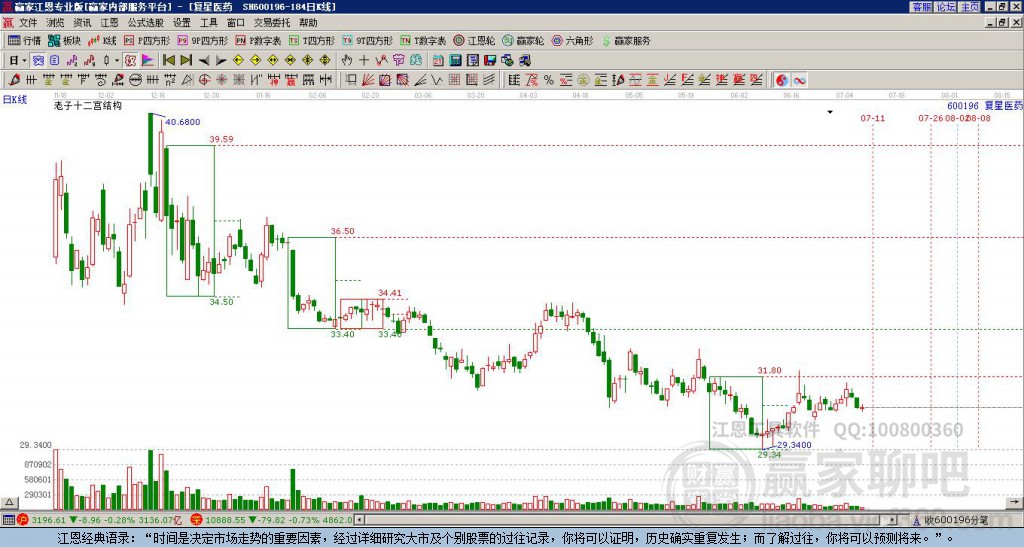Select the percent retracement tool
The image size is (1024, 548).
click(x=549, y=80)
